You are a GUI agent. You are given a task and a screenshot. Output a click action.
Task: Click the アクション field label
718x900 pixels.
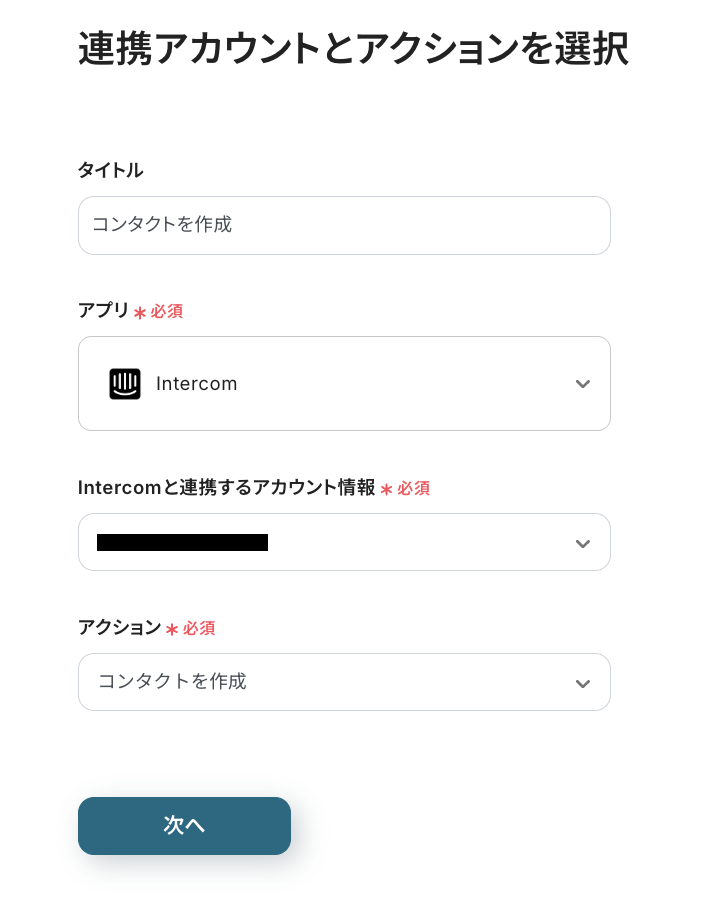point(119,628)
